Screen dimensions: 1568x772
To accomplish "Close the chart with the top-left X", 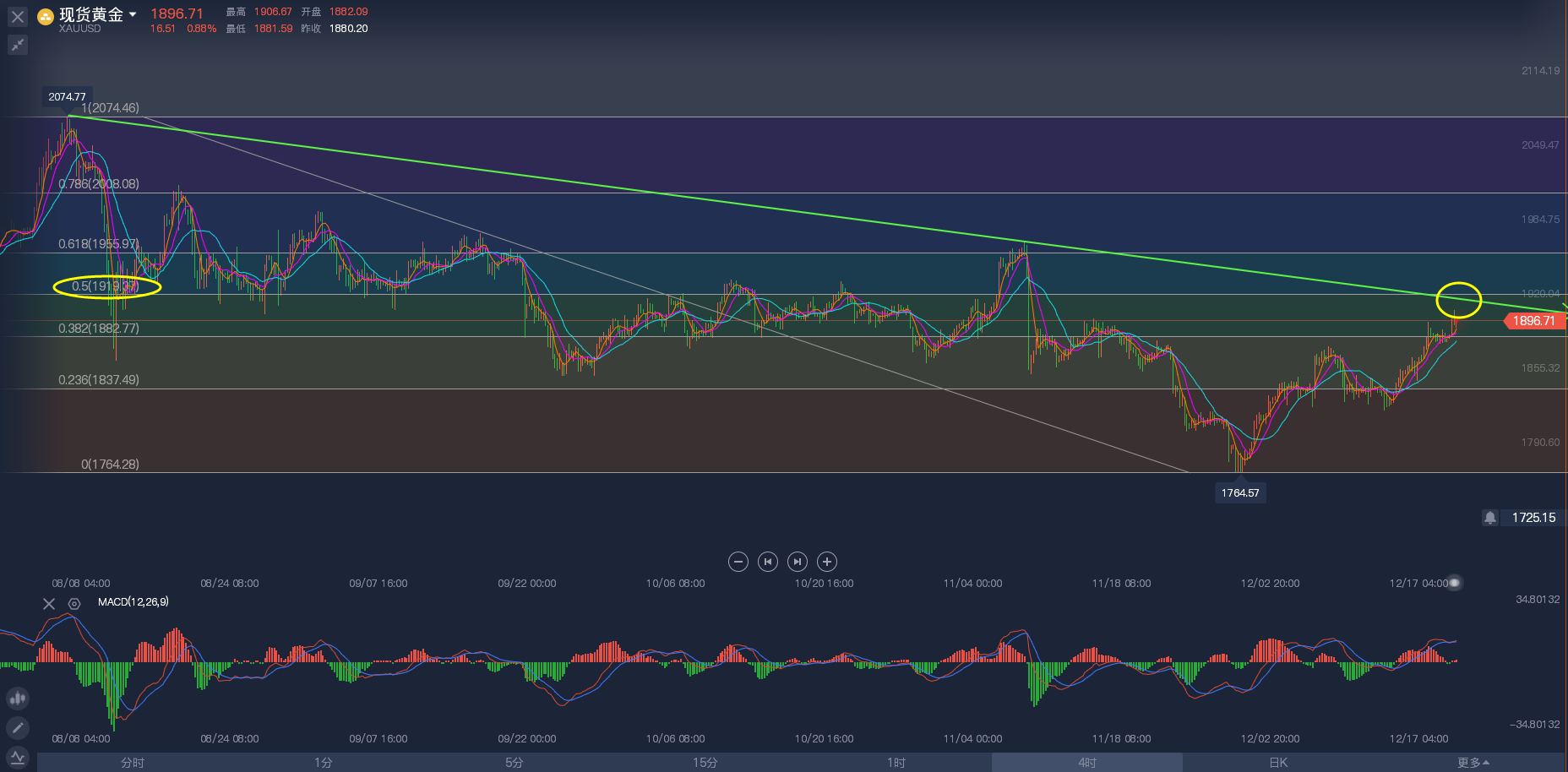I will click(18, 17).
